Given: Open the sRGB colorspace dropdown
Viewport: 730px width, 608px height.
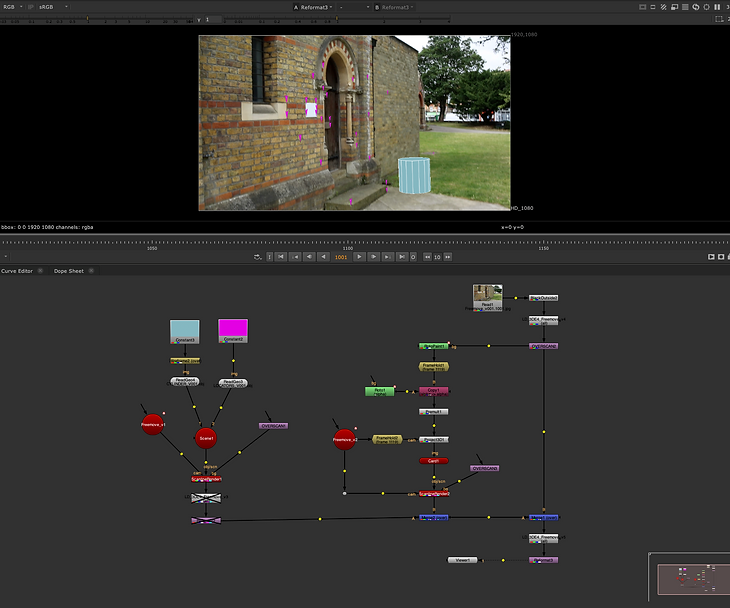Looking at the screenshot, I should pos(54,7).
